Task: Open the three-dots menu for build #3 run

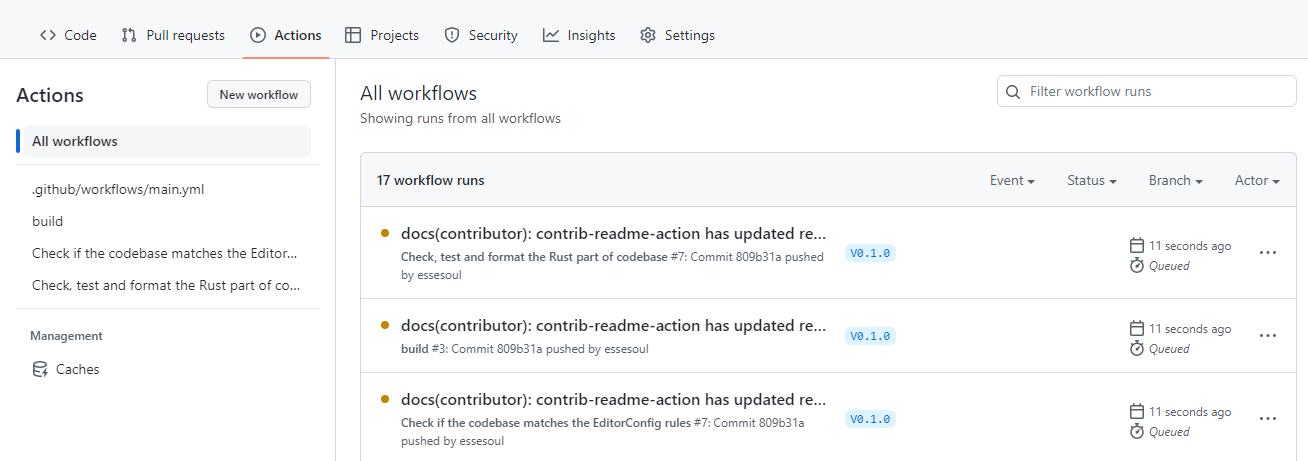Action: coord(1268,336)
